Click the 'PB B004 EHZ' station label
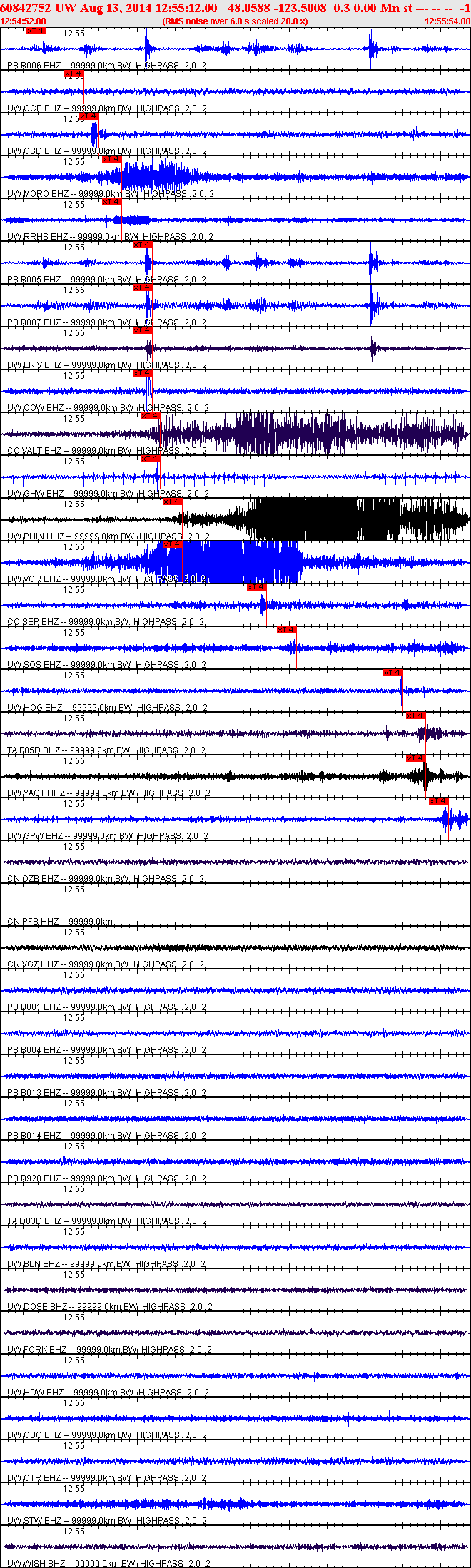This screenshot has width=471, height=1568. tap(34, 1050)
